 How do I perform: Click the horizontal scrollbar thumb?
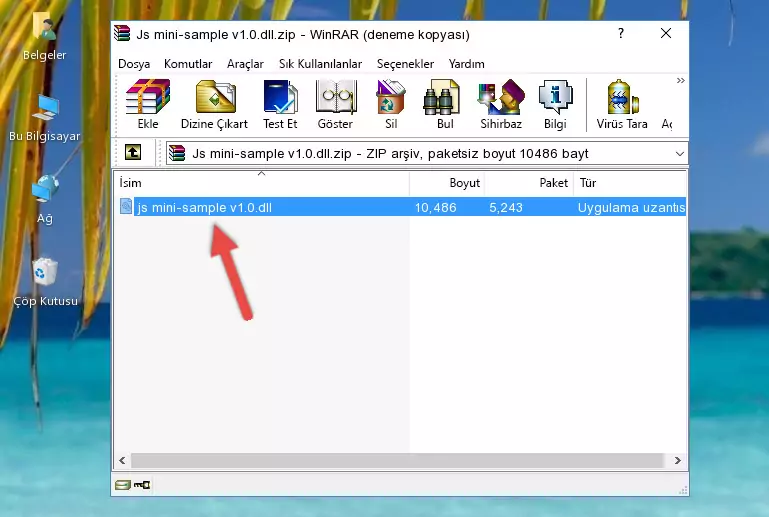pyautogui.click(x=397, y=460)
